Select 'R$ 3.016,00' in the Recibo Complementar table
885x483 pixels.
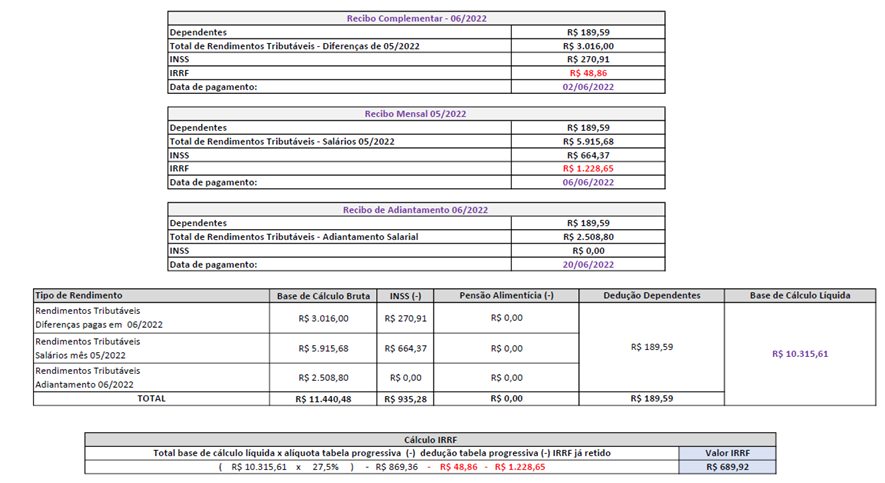(588, 46)
